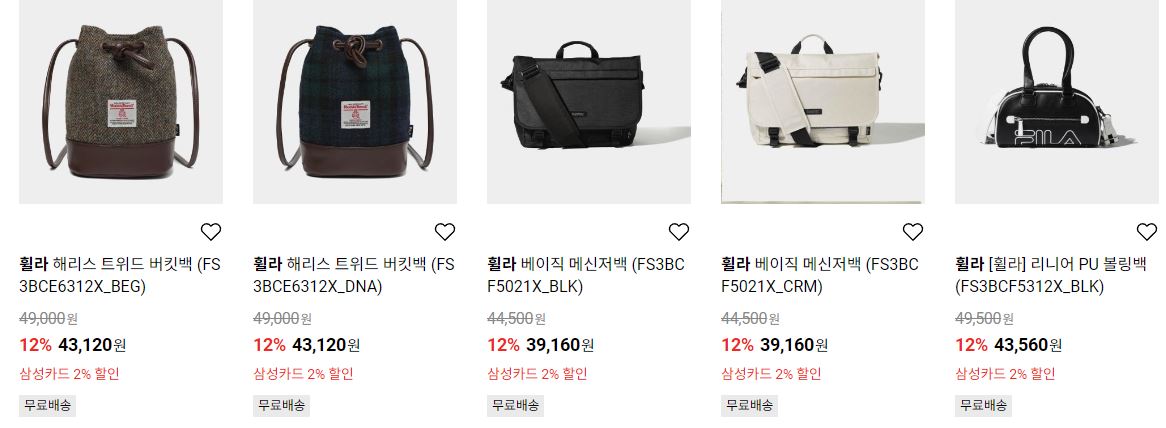The height and width of the screenshot is (428, 1166).
Task: View the black messenger bag photo
Action: 589,102
